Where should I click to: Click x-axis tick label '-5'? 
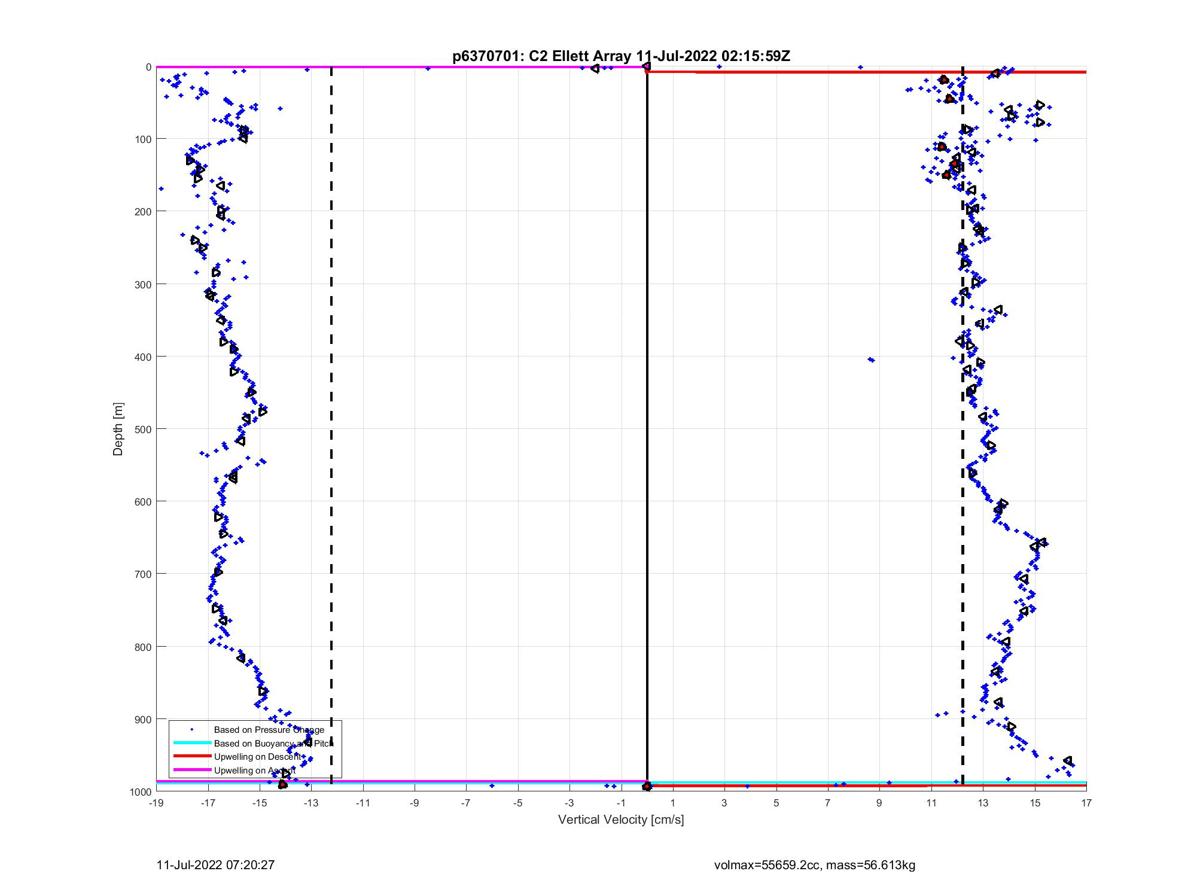click(518, 803)
